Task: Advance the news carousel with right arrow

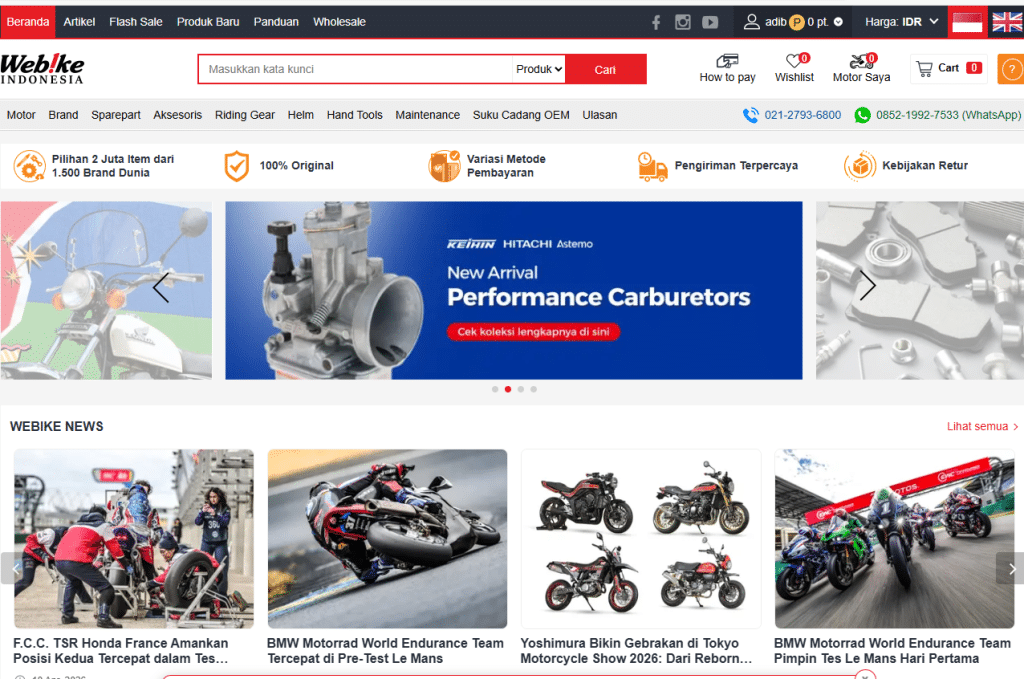Action: [1010, 568]
